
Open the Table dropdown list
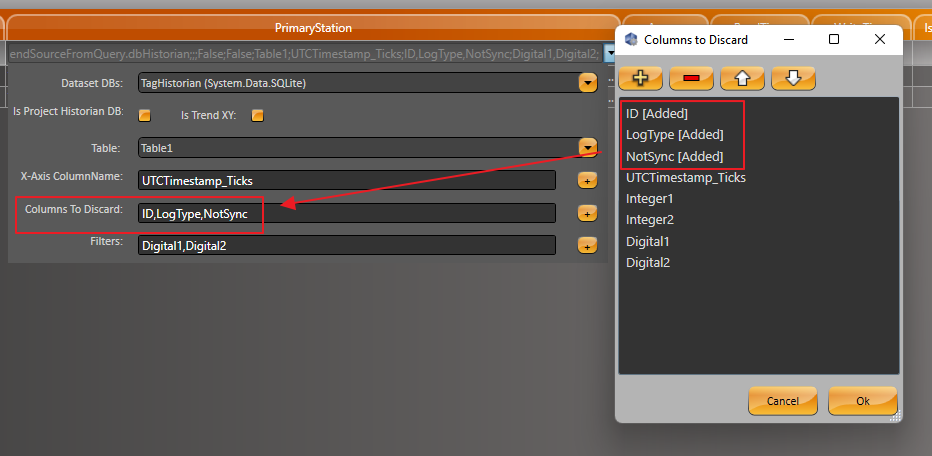tap(587, 148)
